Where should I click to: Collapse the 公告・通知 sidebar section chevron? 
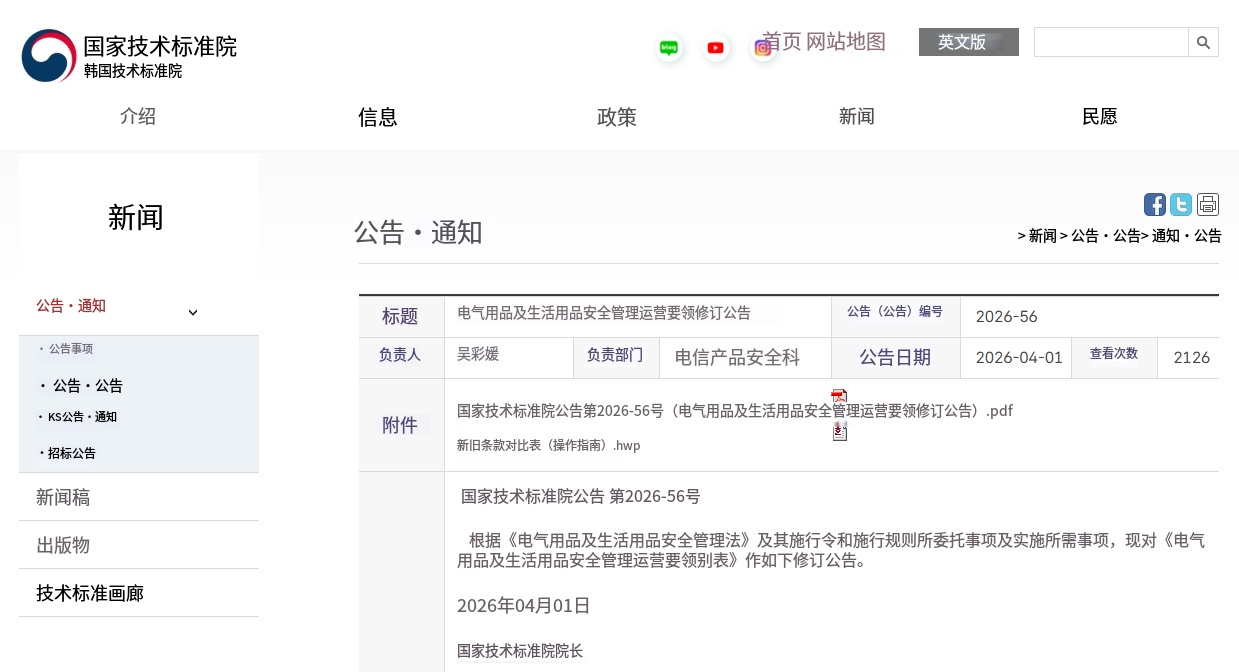(193, 312)
